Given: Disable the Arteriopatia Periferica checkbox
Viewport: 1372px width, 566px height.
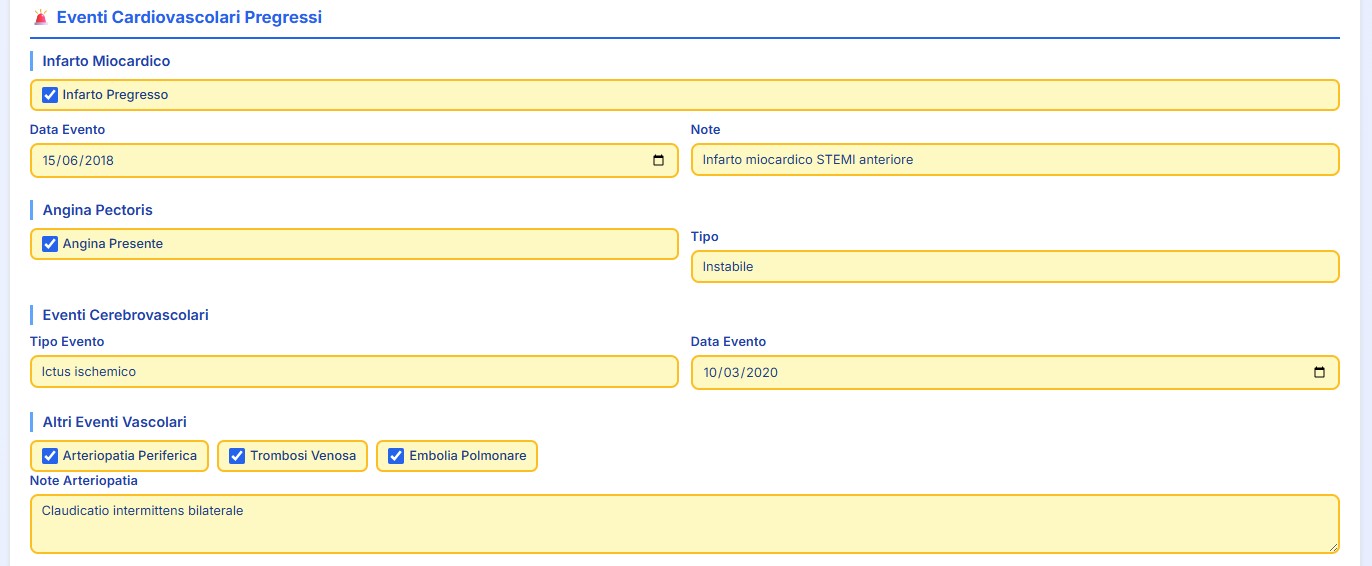Looking at the screenshot, I should (x=50, y=456).
